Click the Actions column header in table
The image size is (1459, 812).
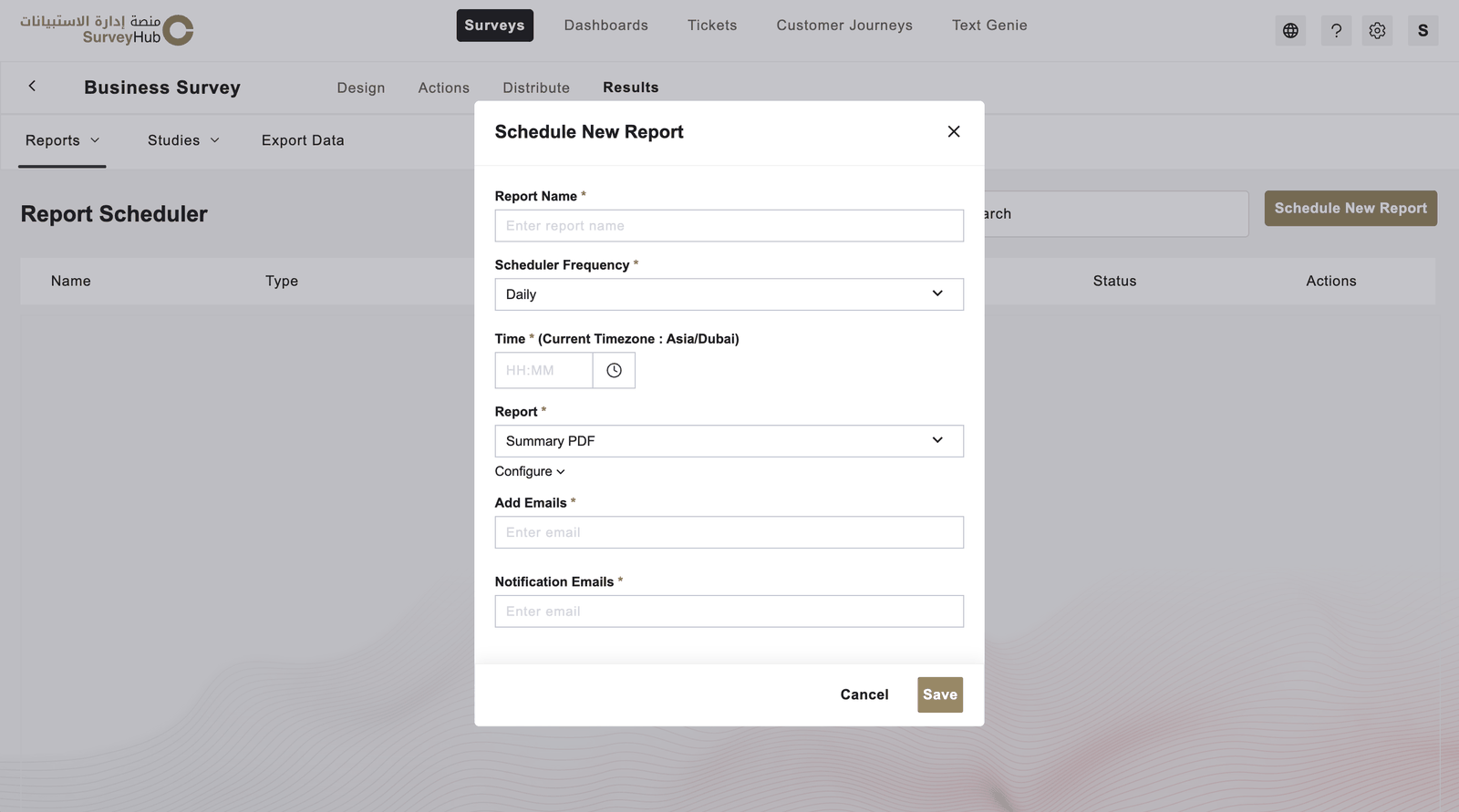tap(1330, 281)
